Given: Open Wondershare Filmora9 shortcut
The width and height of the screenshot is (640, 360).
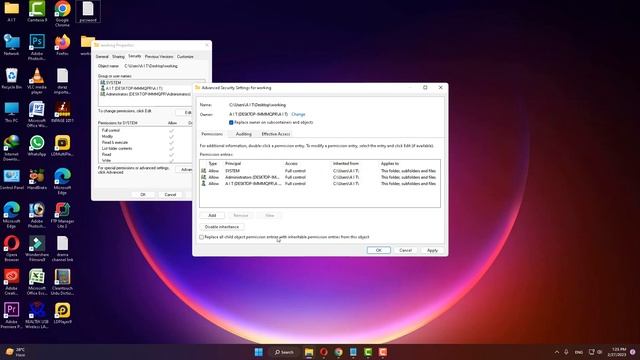Looking at the screenshot, I should click(x=37, y=248).
